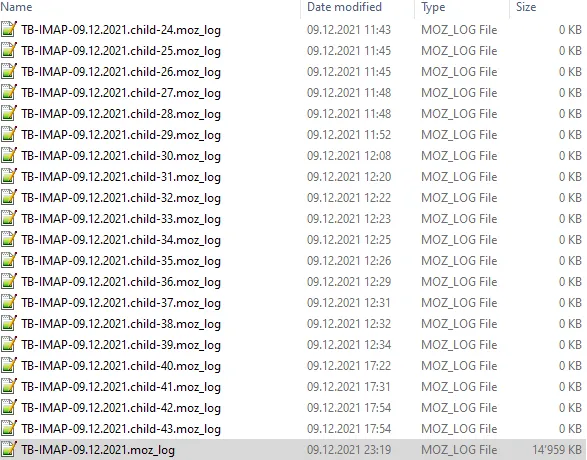This screenshot has width=587, height=460.
Task: Sort by the Size column header
Action: coord(526,7)
